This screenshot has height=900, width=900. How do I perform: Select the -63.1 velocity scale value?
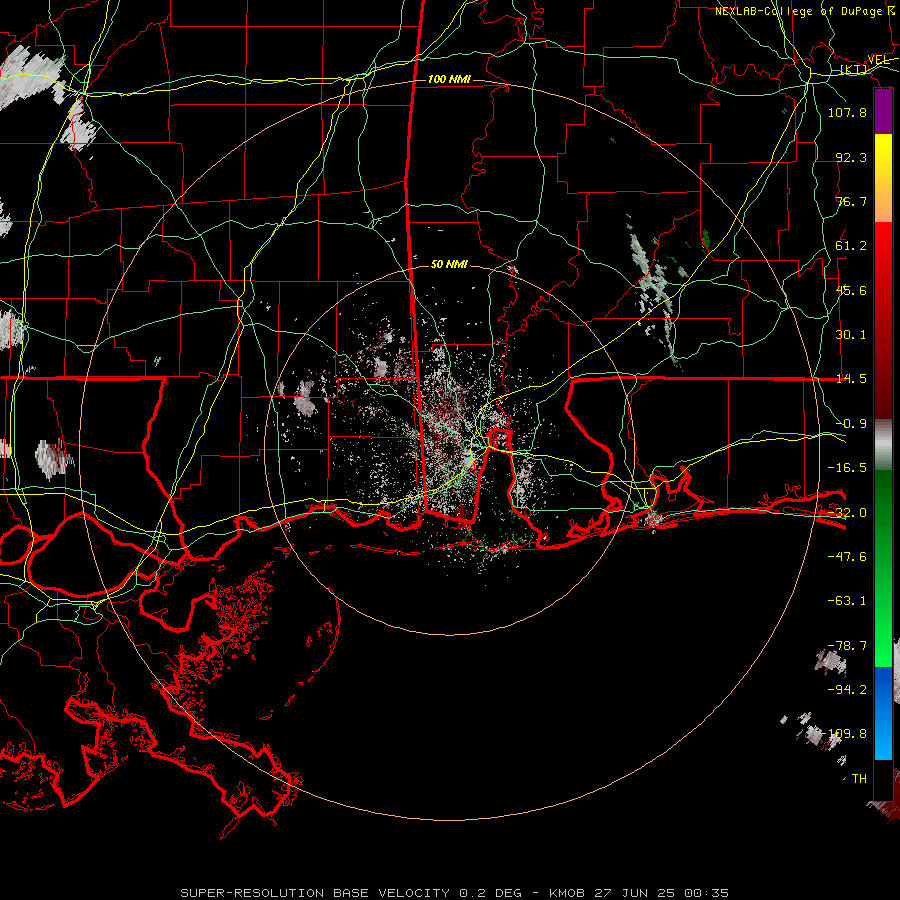point(847,601)
